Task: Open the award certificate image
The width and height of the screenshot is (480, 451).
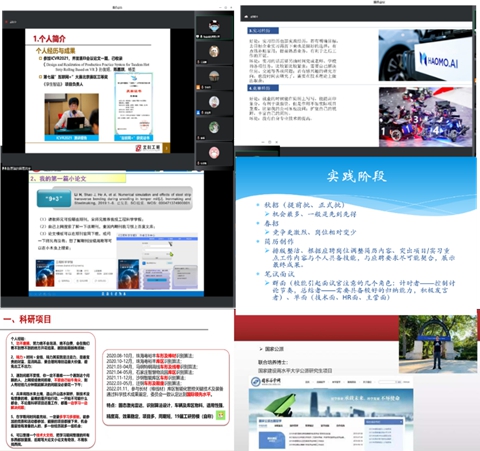Action: pyautogui.click(x=134, y=107)
